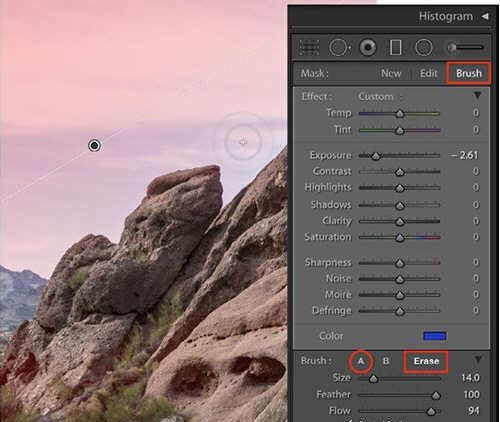Adjust the brush Size slider handle
The width and height of the screenshot is (500, 422).
373,379
